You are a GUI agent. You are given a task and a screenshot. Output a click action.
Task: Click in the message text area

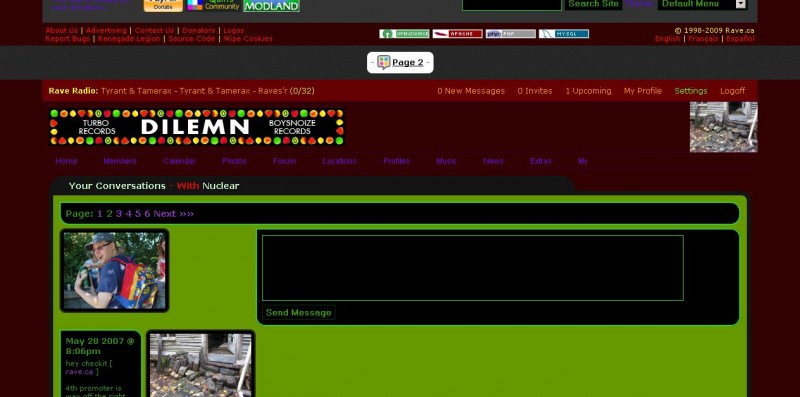472,268
